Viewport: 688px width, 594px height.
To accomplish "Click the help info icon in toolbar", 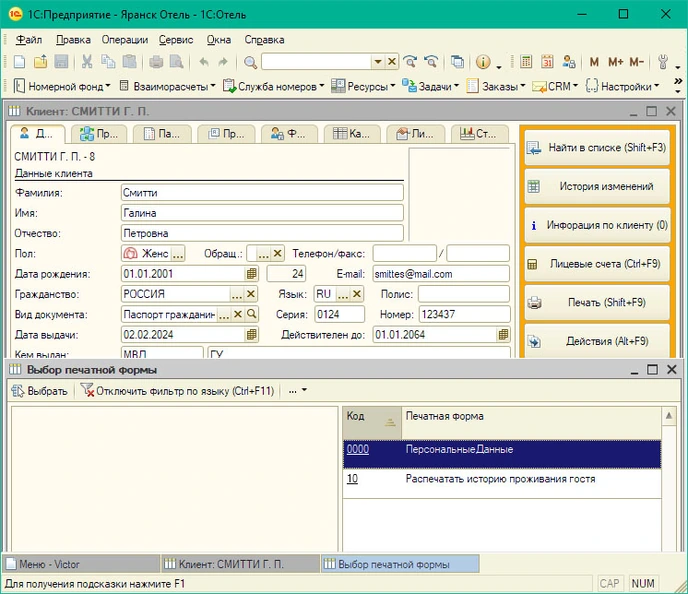I will pyautogui.click(x=482, y=62).
